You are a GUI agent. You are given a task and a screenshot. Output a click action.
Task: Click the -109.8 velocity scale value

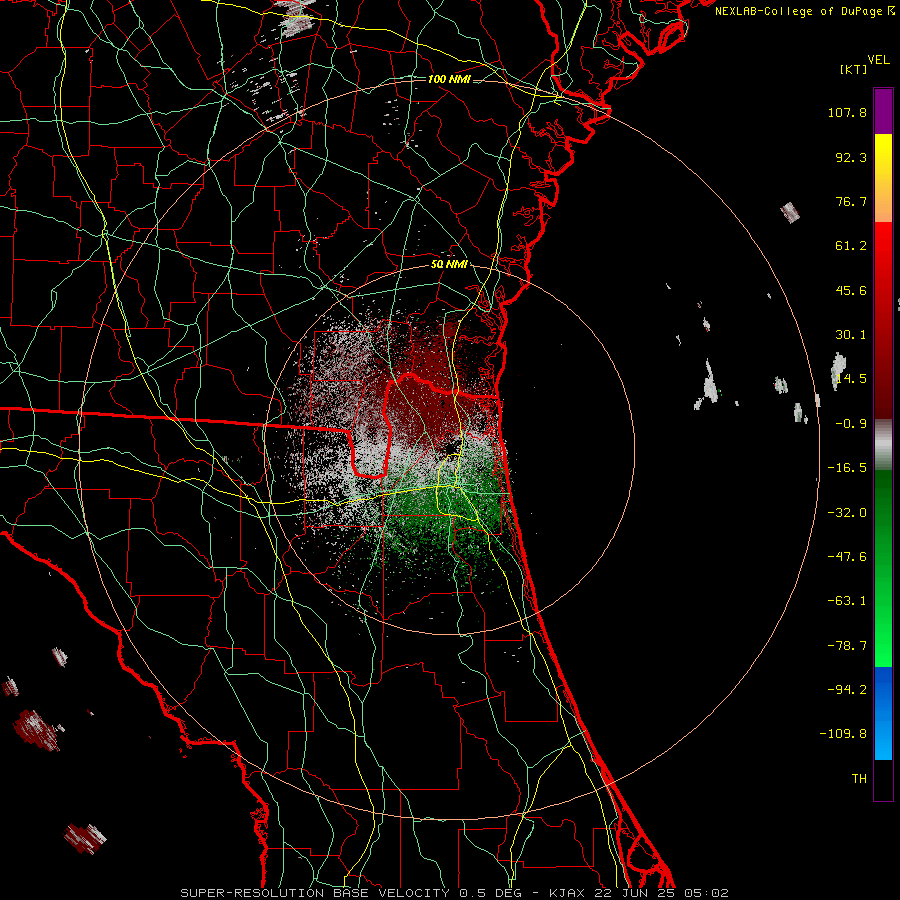(843, 734)
